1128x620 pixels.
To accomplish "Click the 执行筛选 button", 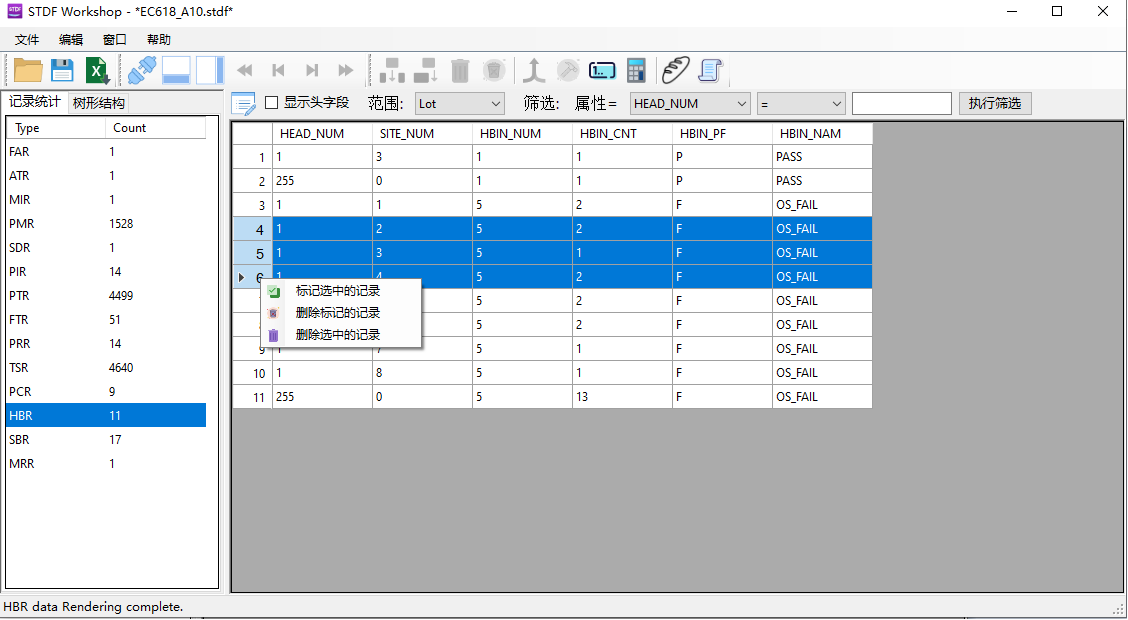I will pos(994,104).
